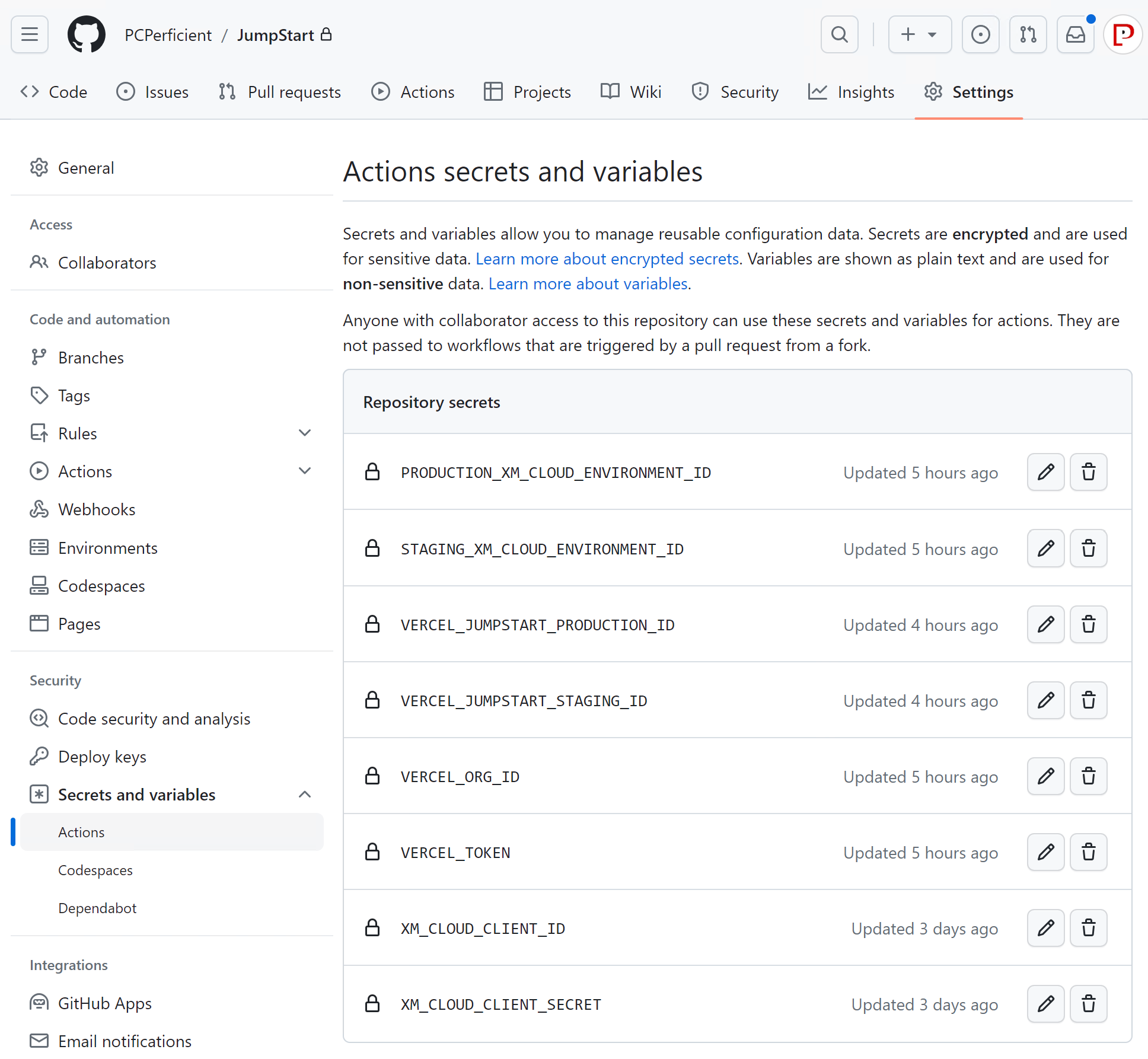Edit the VERCEL_JUMPSTART_PRODUCTION_ID secret
Viewport: 1148px width, 1059px height.
[x=1045, y=624]
